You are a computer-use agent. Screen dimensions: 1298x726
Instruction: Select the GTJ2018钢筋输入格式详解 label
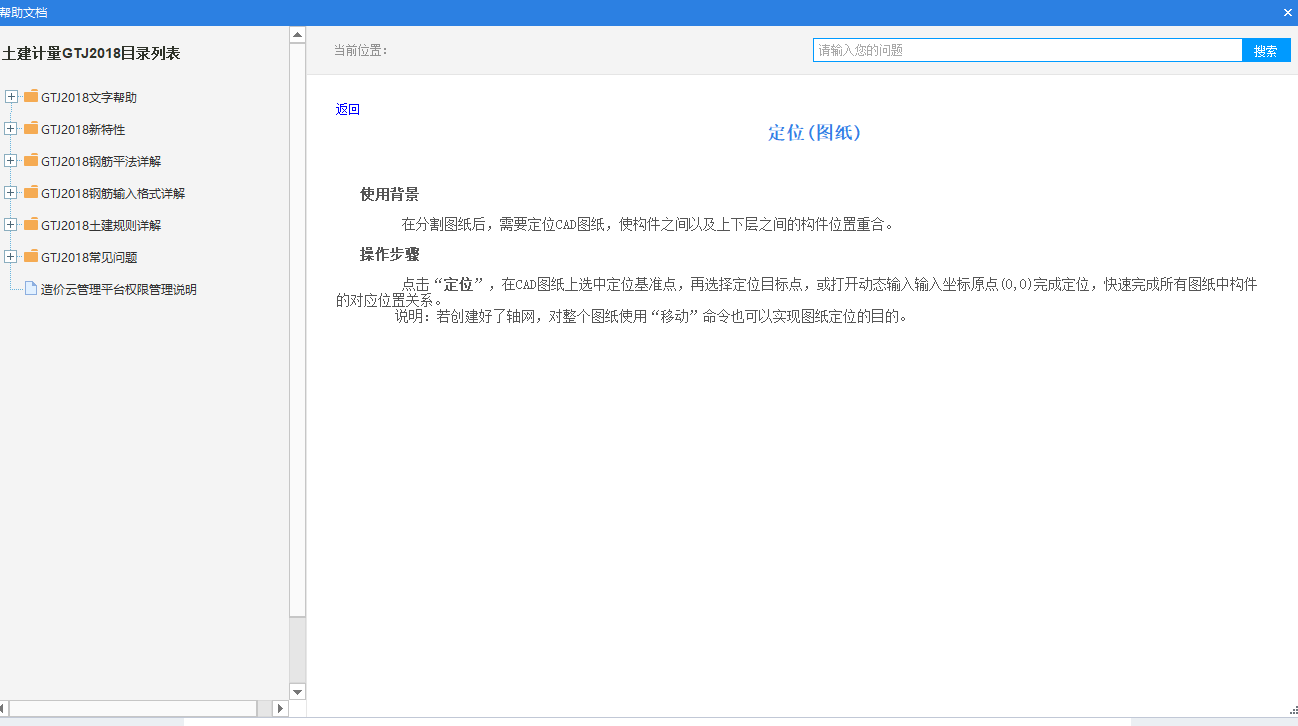(113, 194)
